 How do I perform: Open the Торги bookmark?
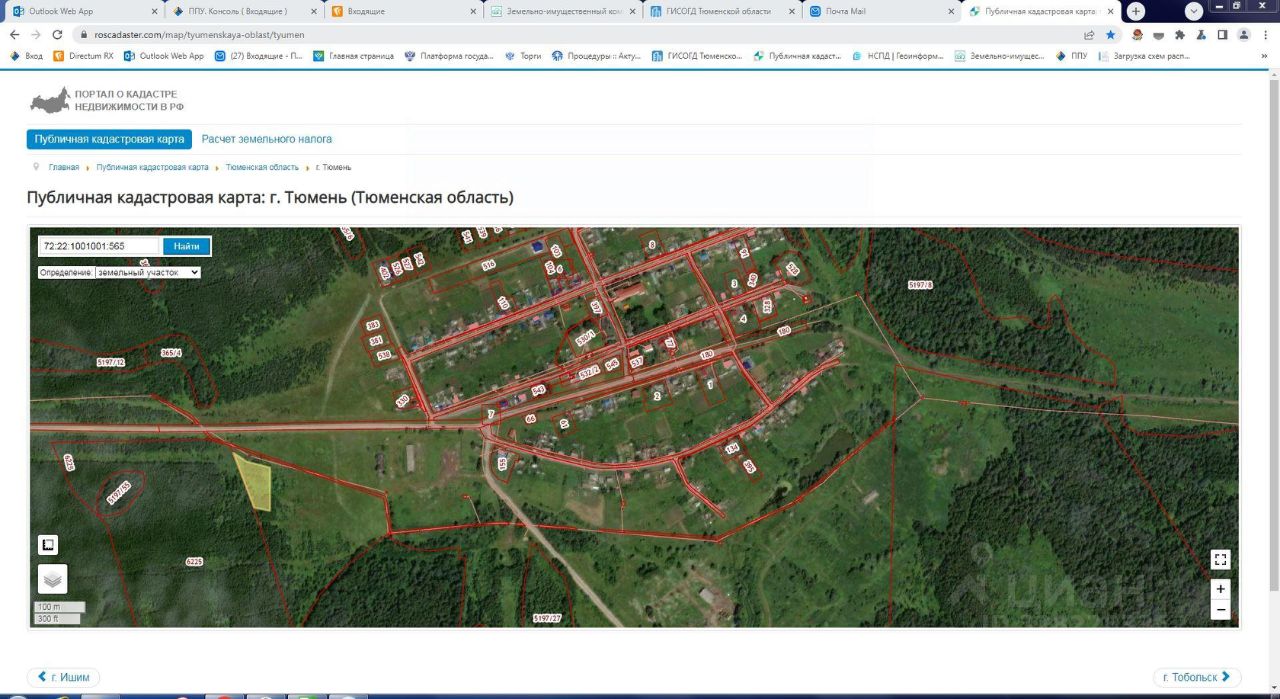click(x=523, y=56)
